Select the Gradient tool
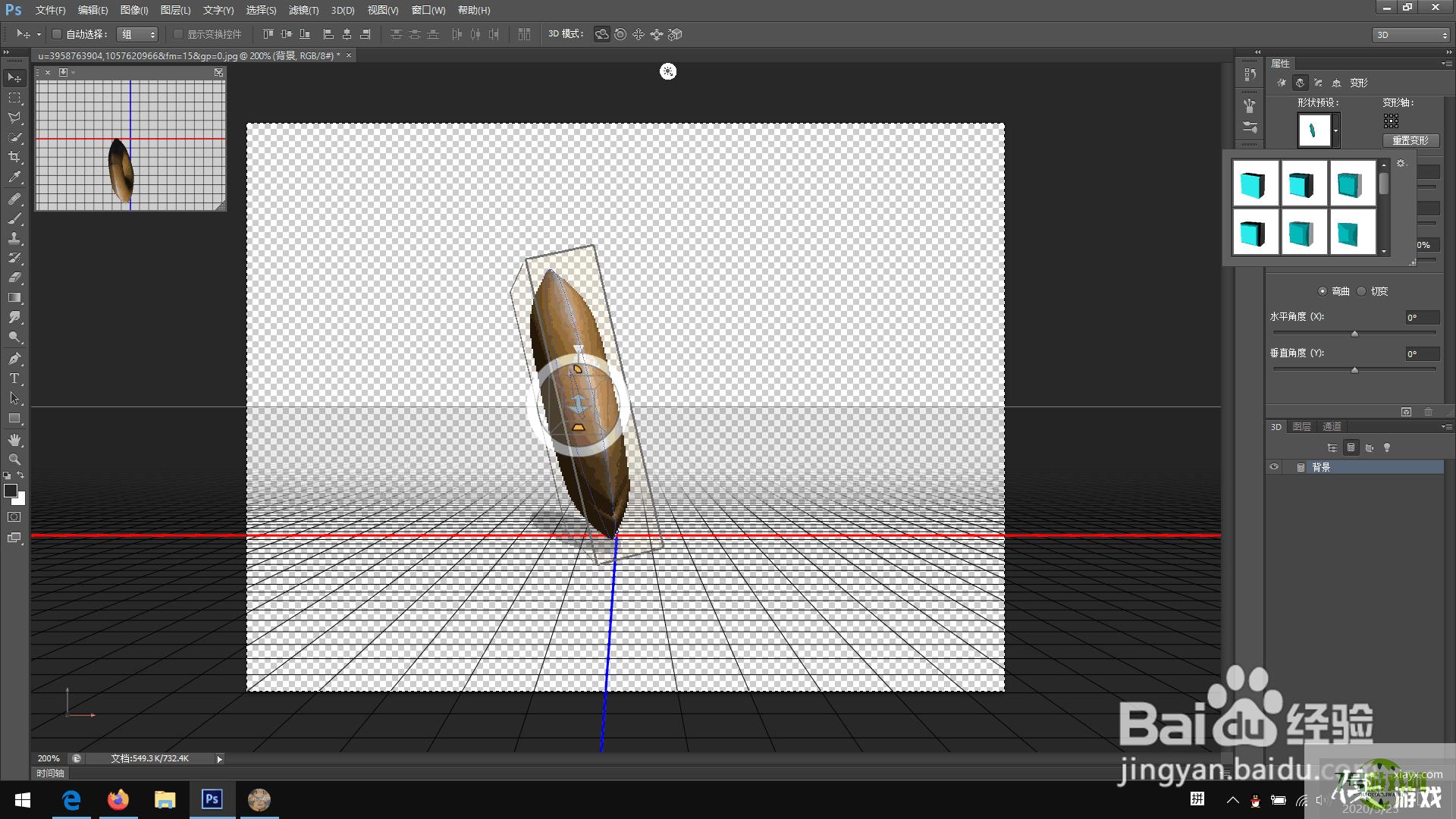This screenshot has height=819, width=1456. coord(14,297)
